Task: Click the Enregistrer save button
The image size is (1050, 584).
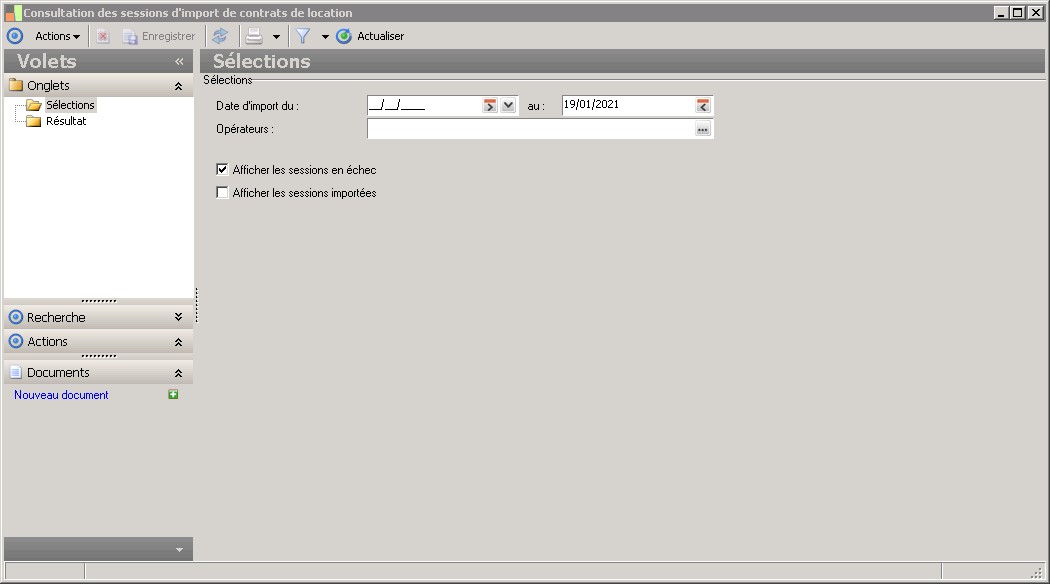Action: coord(159,36)
